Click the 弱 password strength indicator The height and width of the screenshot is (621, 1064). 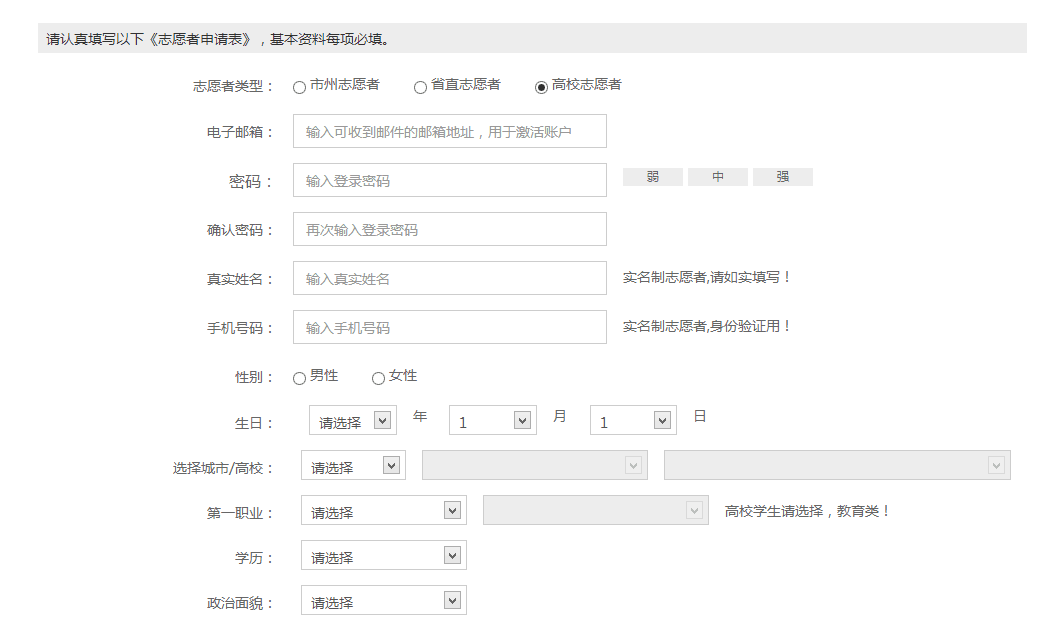[652, 177]
